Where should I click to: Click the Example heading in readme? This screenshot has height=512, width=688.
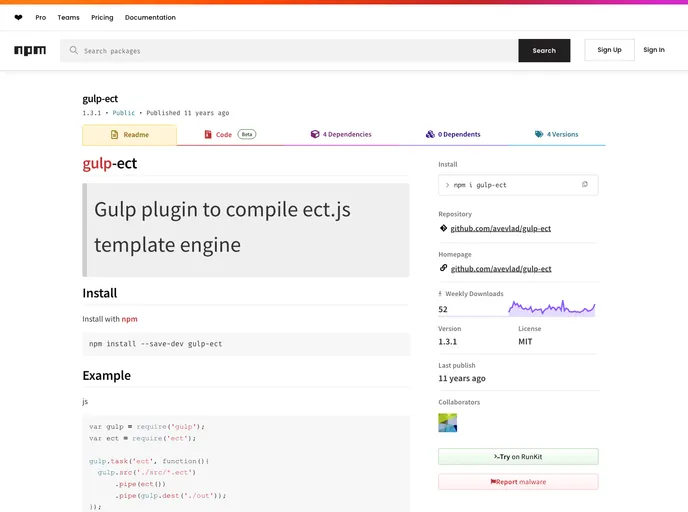107,376
